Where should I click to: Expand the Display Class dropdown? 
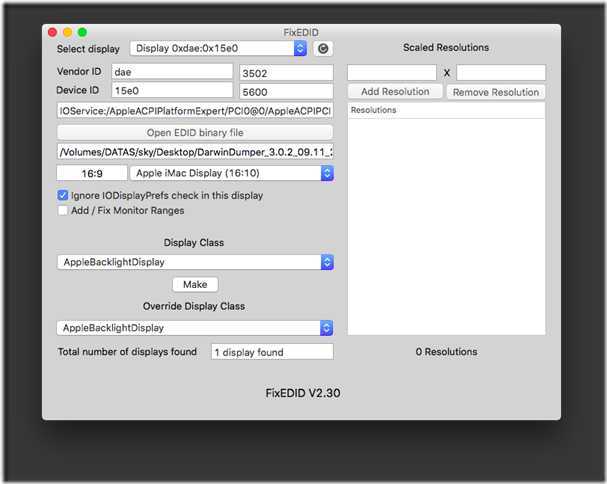click(195, 262)
